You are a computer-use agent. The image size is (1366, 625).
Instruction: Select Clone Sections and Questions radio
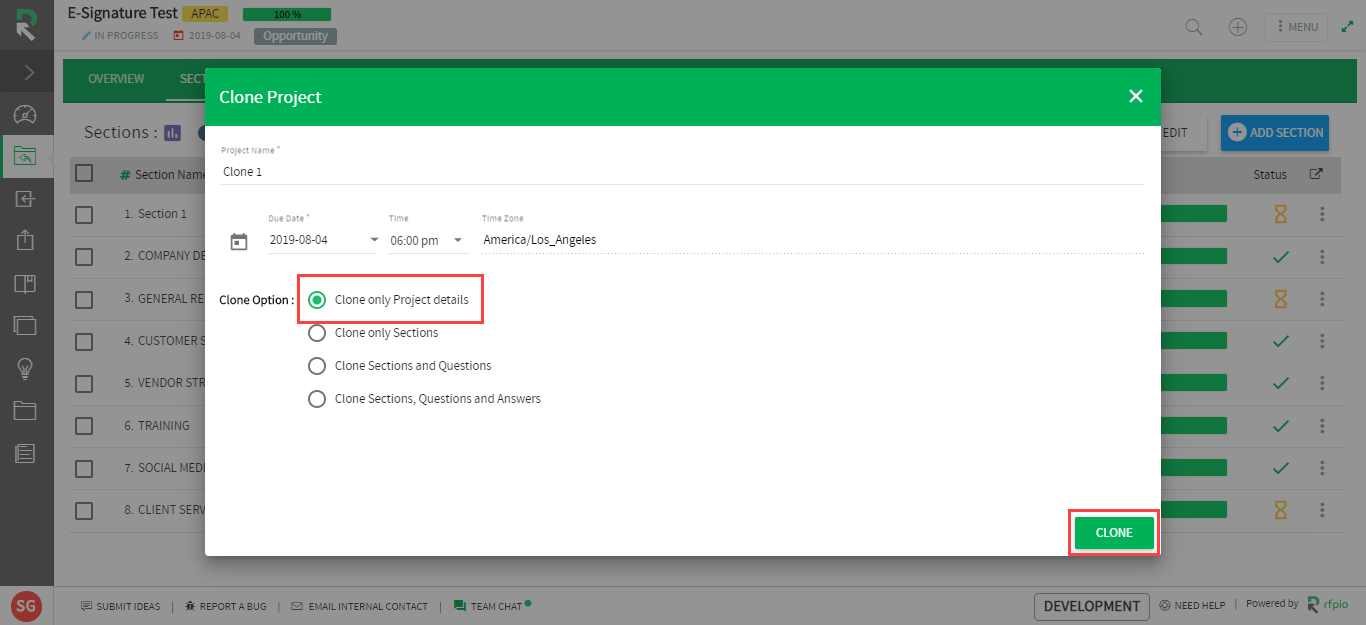point(317,366)
